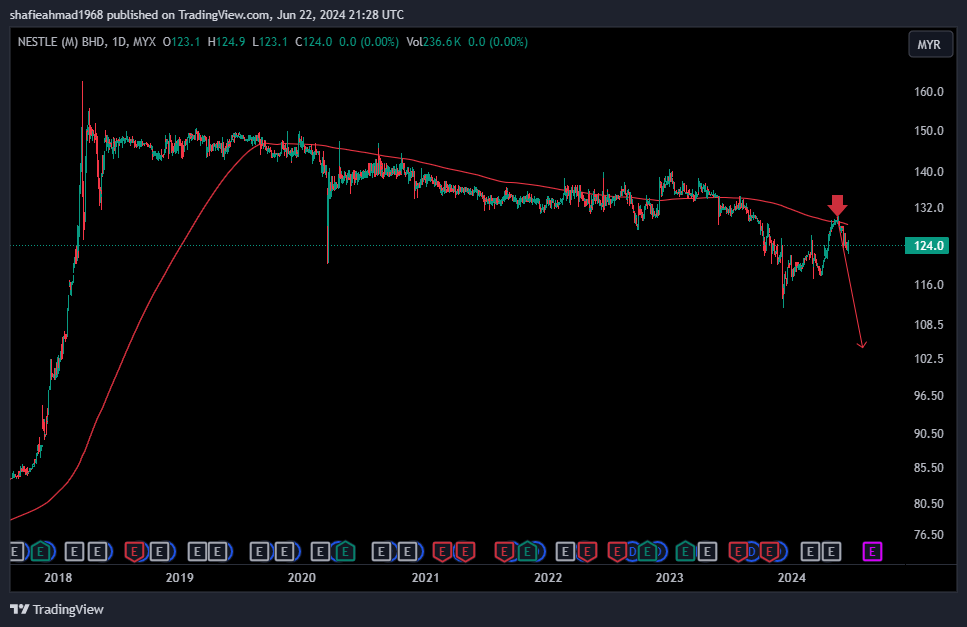This screenshot has height=627, width=967.
Task: Click the red earnings marker in mid-2018
Action: [134, 551]
